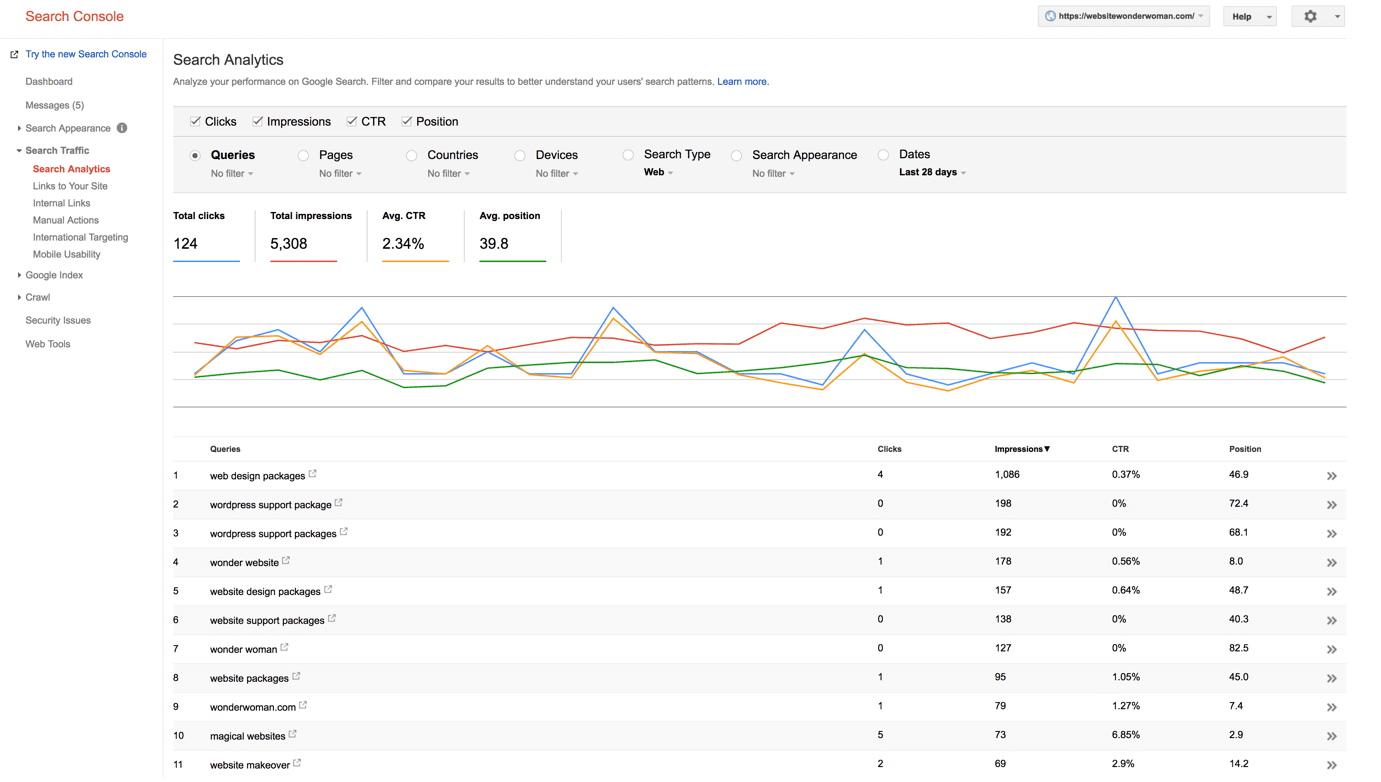
Task: Select the Devices radio button
Action: coord(520,155)
